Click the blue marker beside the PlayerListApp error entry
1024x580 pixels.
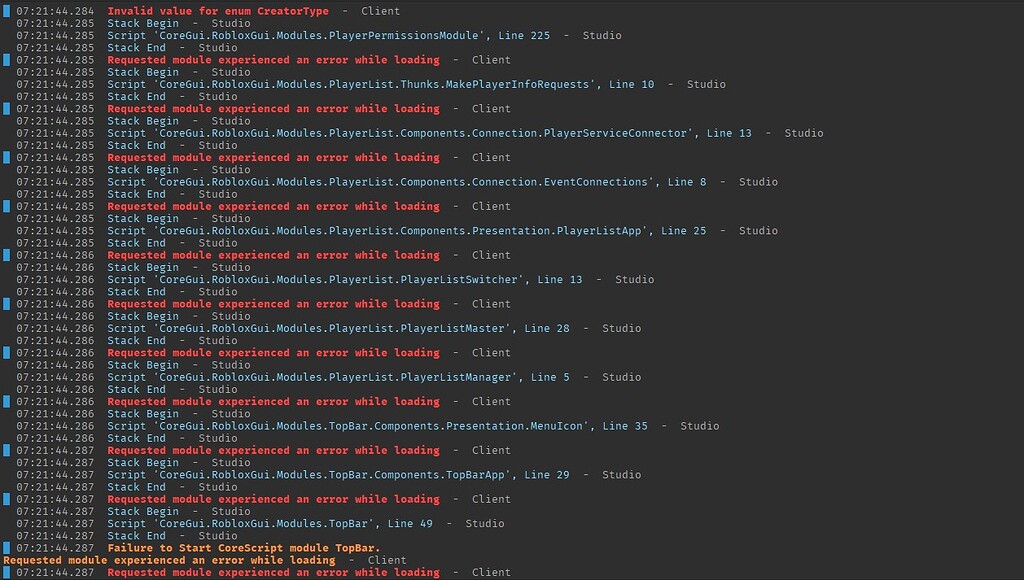coord(4,206)
